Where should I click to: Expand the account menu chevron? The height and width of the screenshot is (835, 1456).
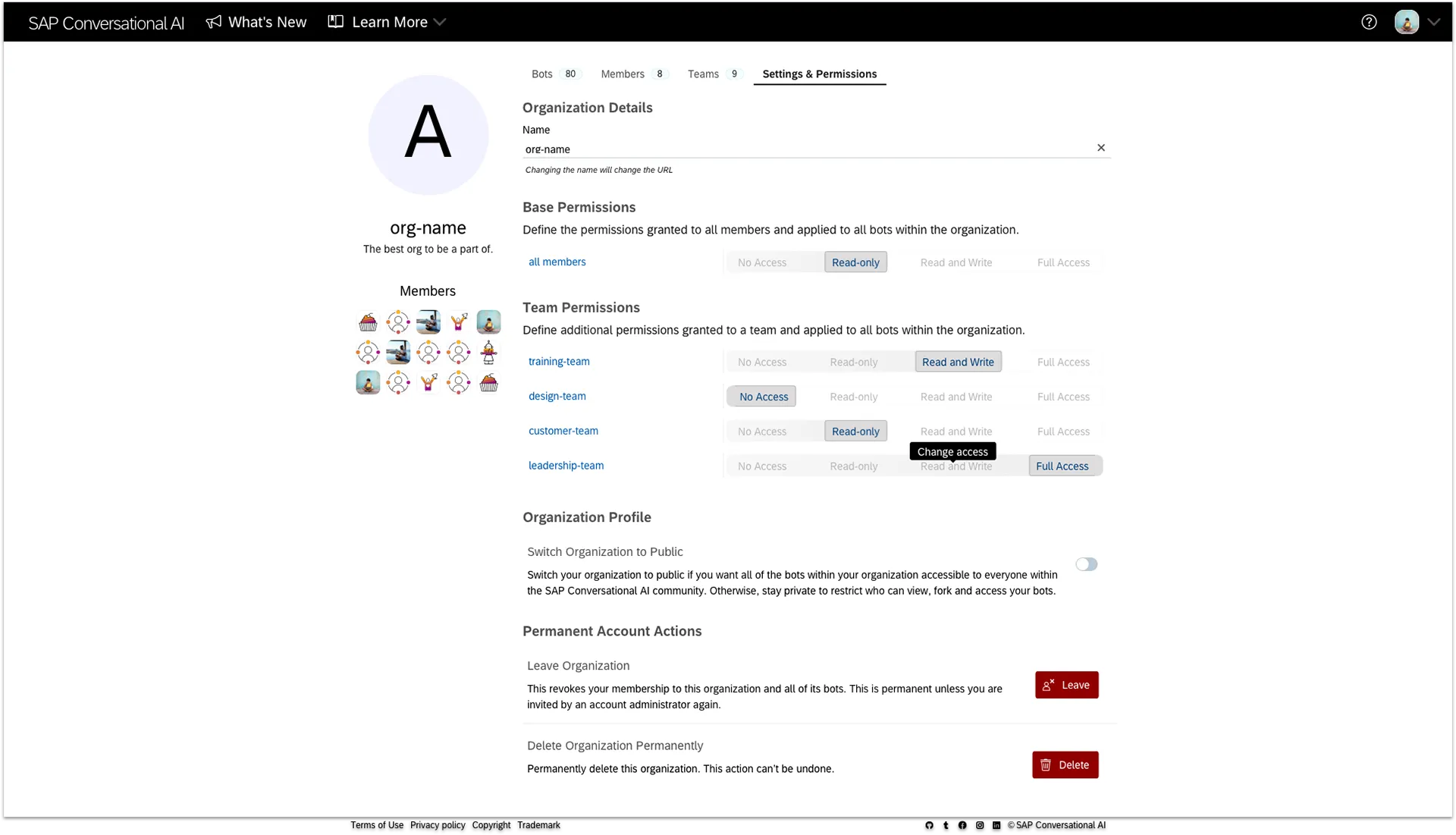tap(1434, 22)
